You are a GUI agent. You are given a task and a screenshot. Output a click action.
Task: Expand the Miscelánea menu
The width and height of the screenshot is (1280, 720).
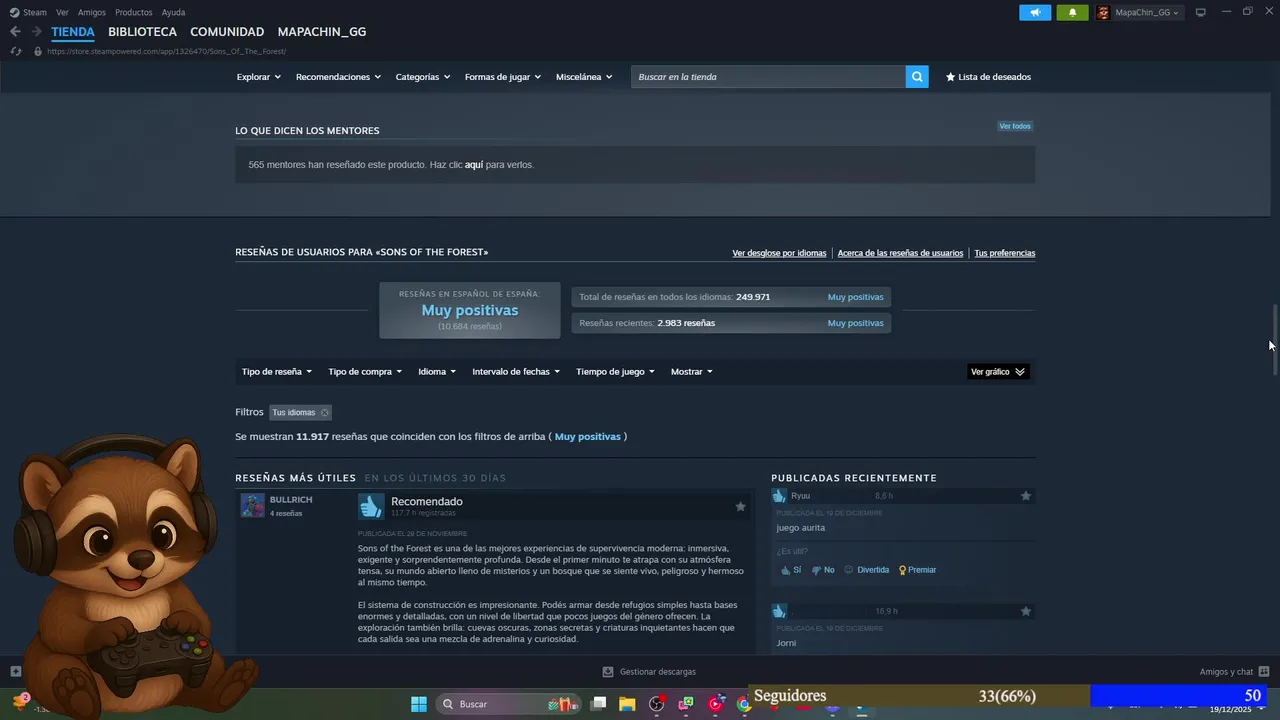pos(584,77)
